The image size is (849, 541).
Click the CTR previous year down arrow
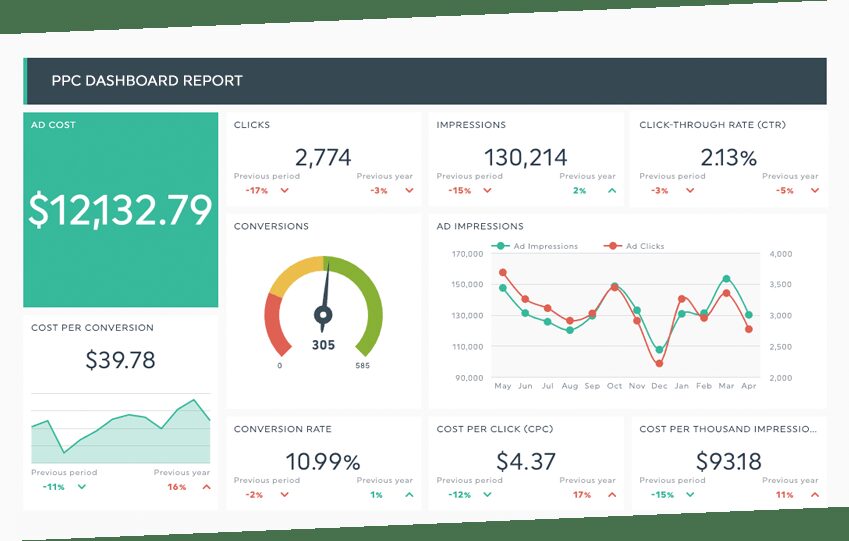[x=815, y=191]
